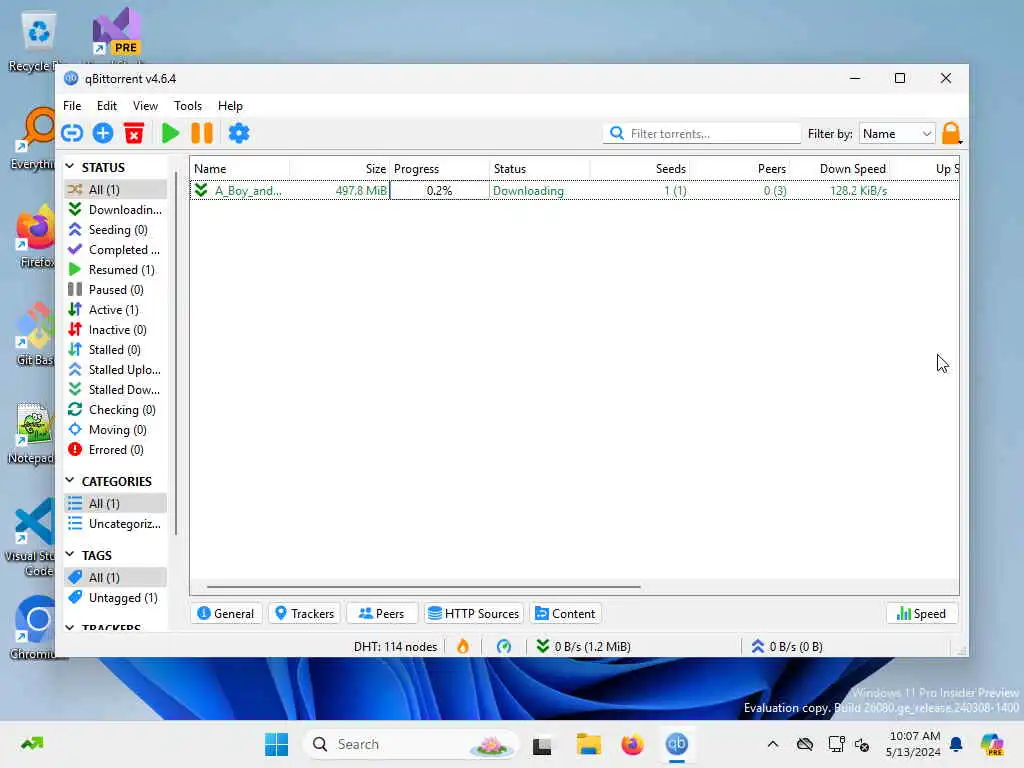Click DHT: 114 nodes in status bar
1024x768 pixels.
pos(395,647)
